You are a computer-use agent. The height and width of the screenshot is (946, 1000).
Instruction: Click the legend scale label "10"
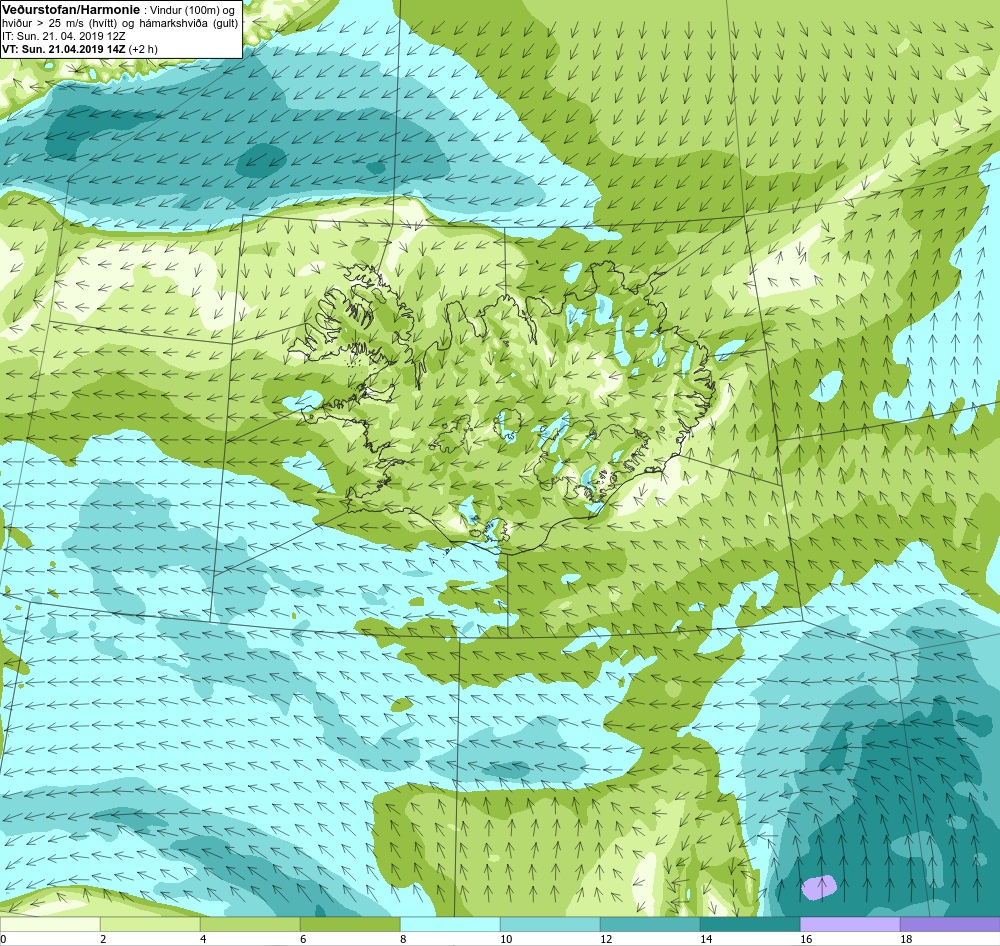(506, 939)
